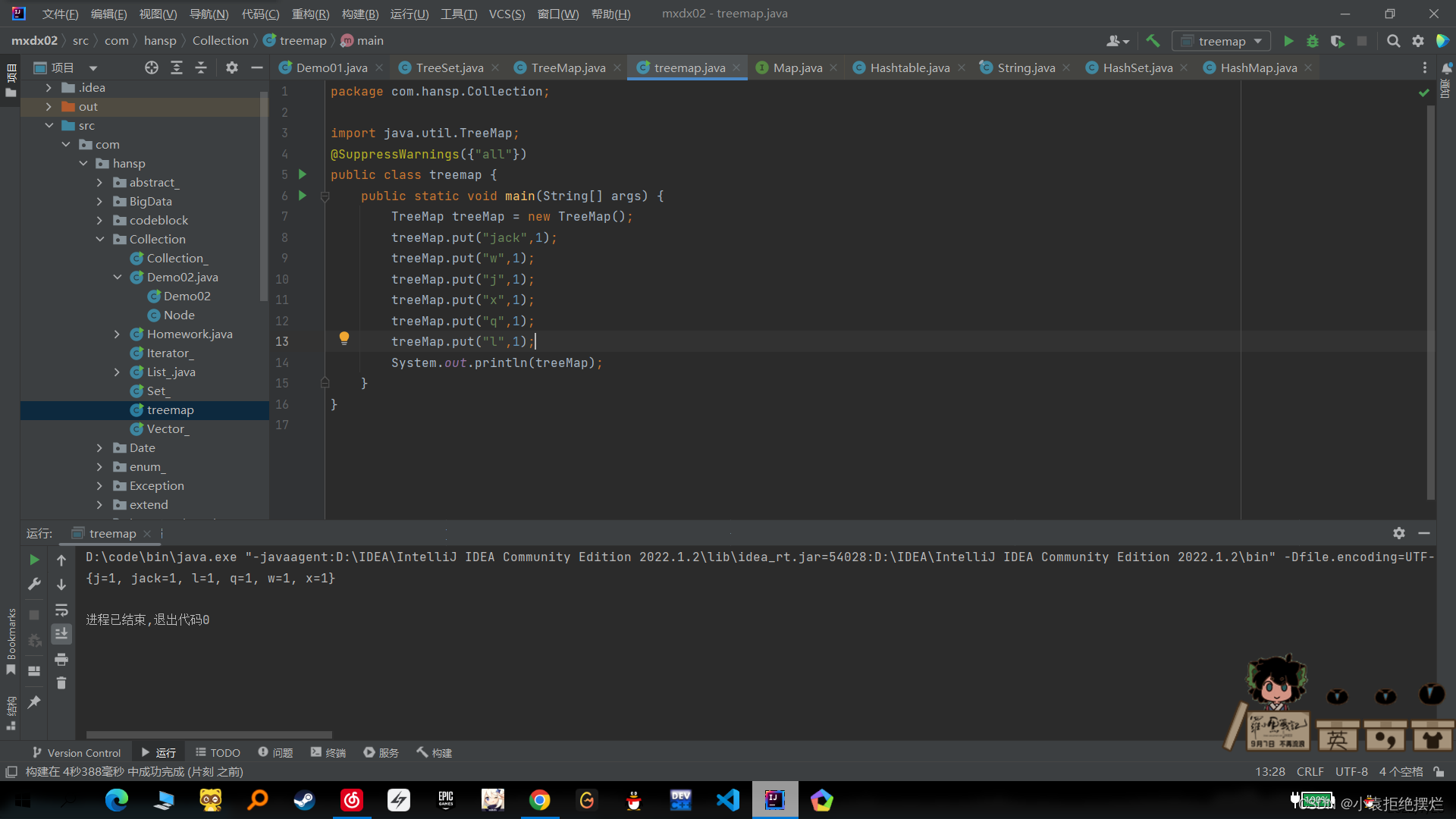Image resolution: width=1456 pixels, height=819 pixels.
Task: Open the 构建(B) Build menu
Action: (x=359, y=14)
